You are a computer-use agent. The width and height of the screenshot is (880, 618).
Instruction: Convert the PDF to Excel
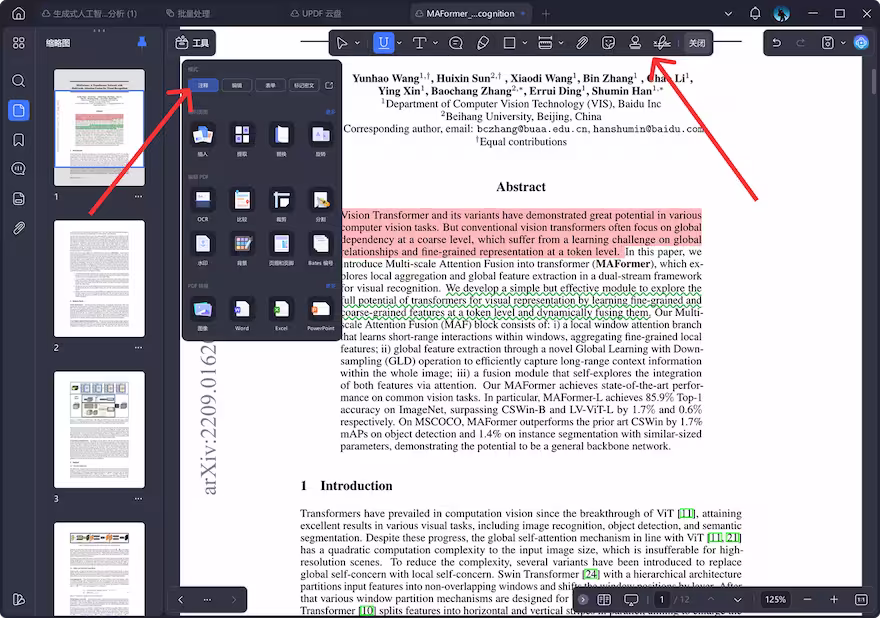pyautogui.click(x=280, y=309)
